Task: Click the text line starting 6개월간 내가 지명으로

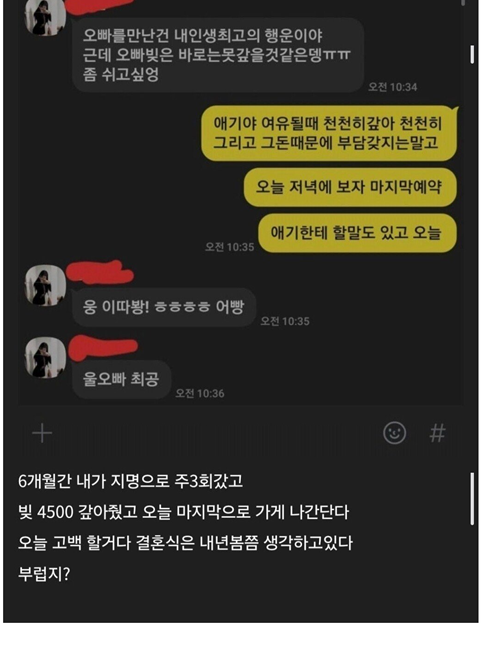Action: pos(130,482)
